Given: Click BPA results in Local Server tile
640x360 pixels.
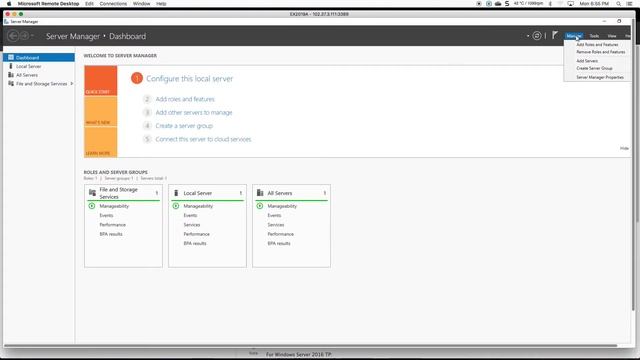Looking at the screenshot, I should click(x=195, y=244).
